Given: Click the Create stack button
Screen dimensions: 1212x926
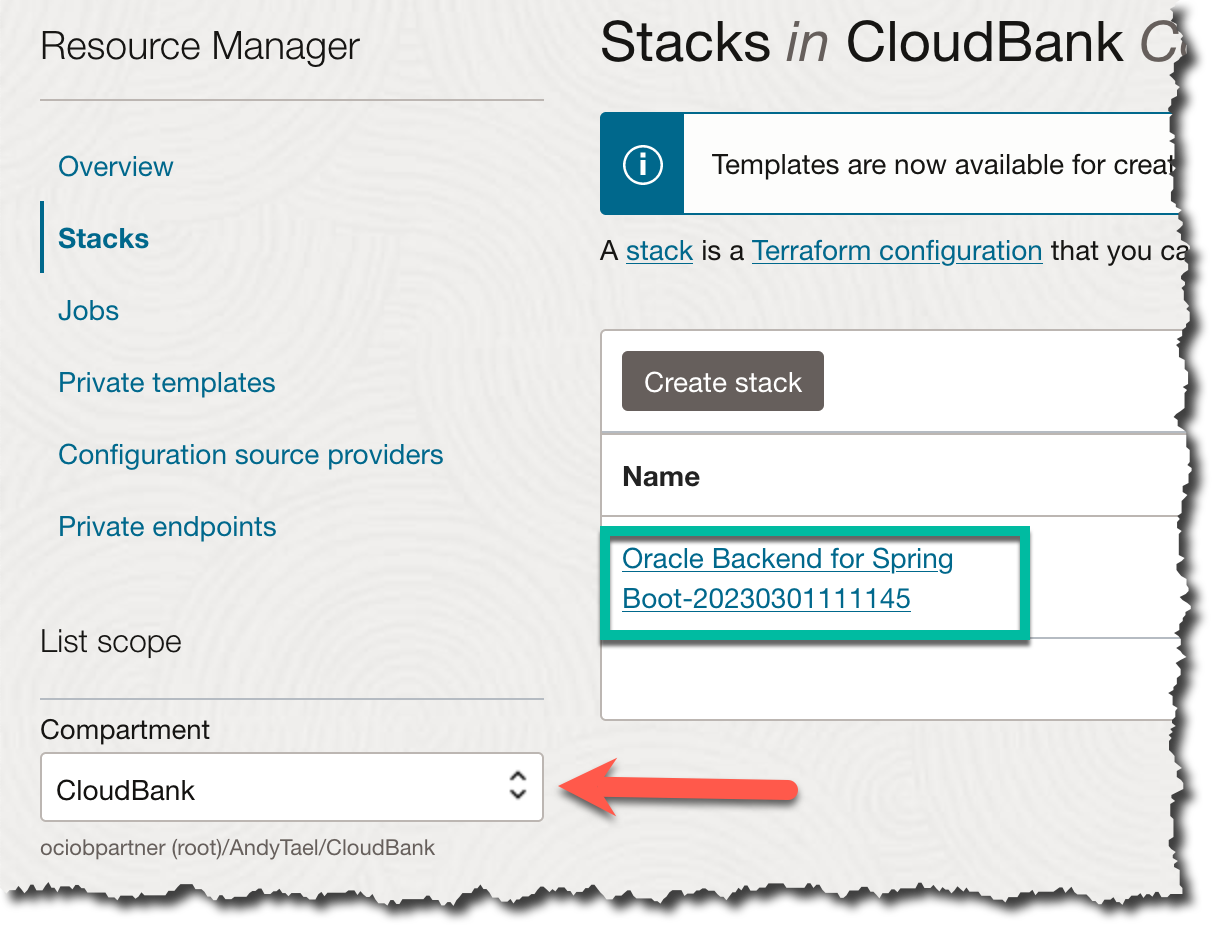Looking at the screenshot, I should (722, 381).
